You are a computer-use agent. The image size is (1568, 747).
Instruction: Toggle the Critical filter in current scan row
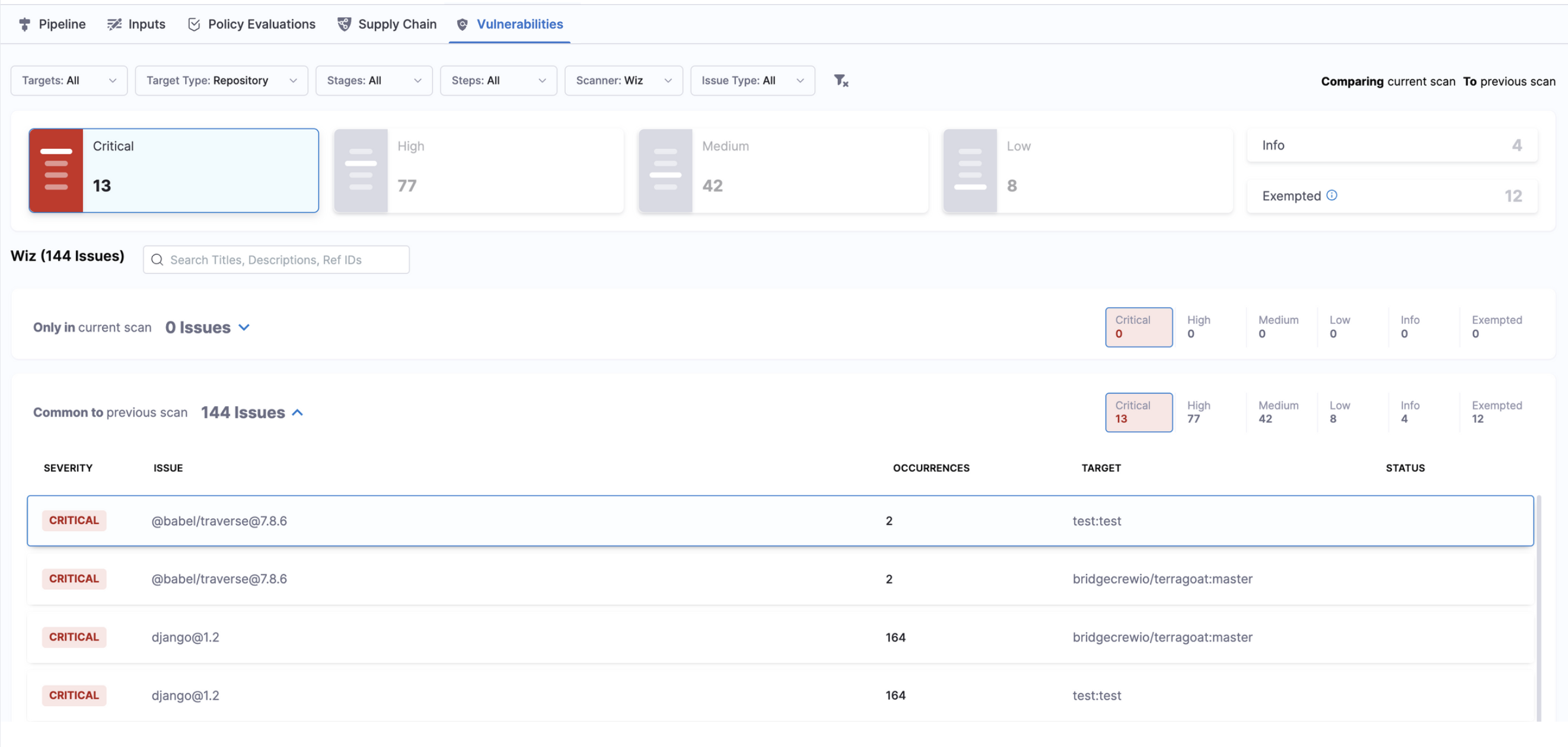[1138, 327]
